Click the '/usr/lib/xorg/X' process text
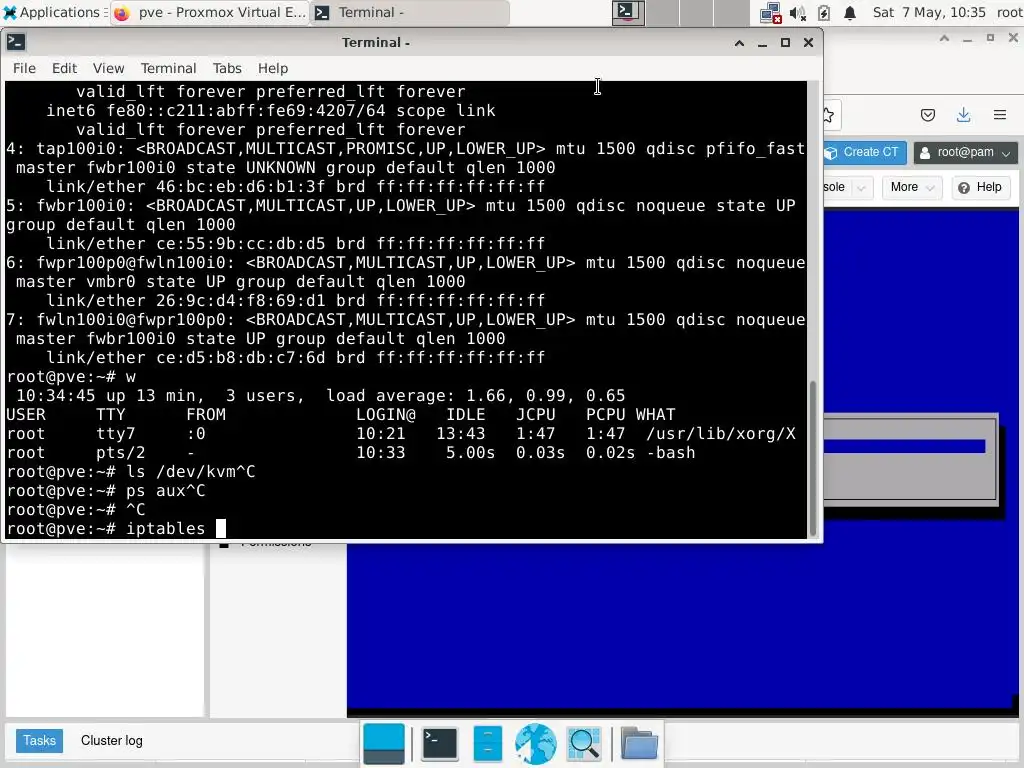The height and width of the screenshot is (768, 1024). pos(720,434)
